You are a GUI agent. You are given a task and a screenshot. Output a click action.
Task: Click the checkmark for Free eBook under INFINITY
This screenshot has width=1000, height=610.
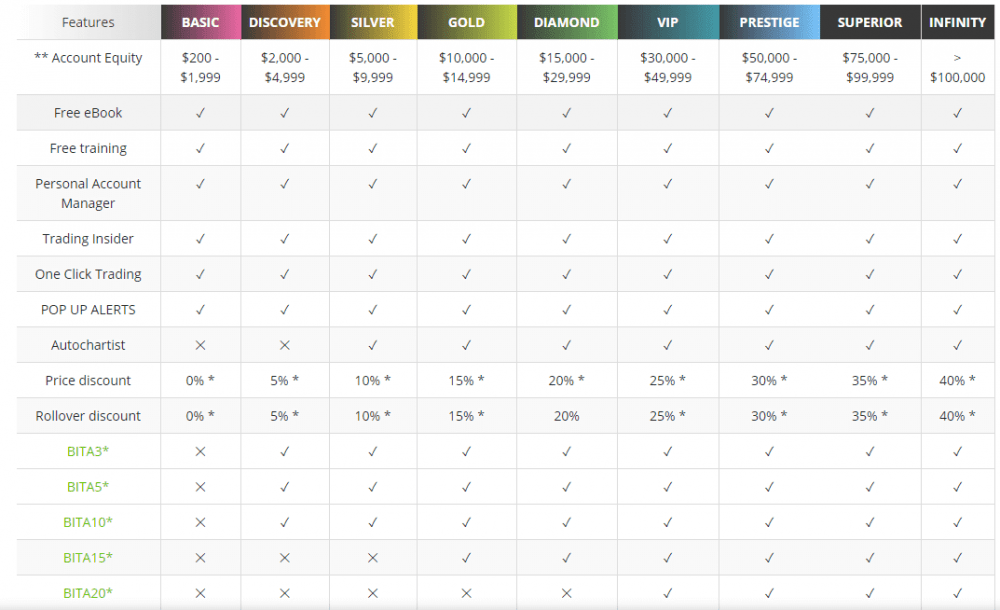[957, 113]
